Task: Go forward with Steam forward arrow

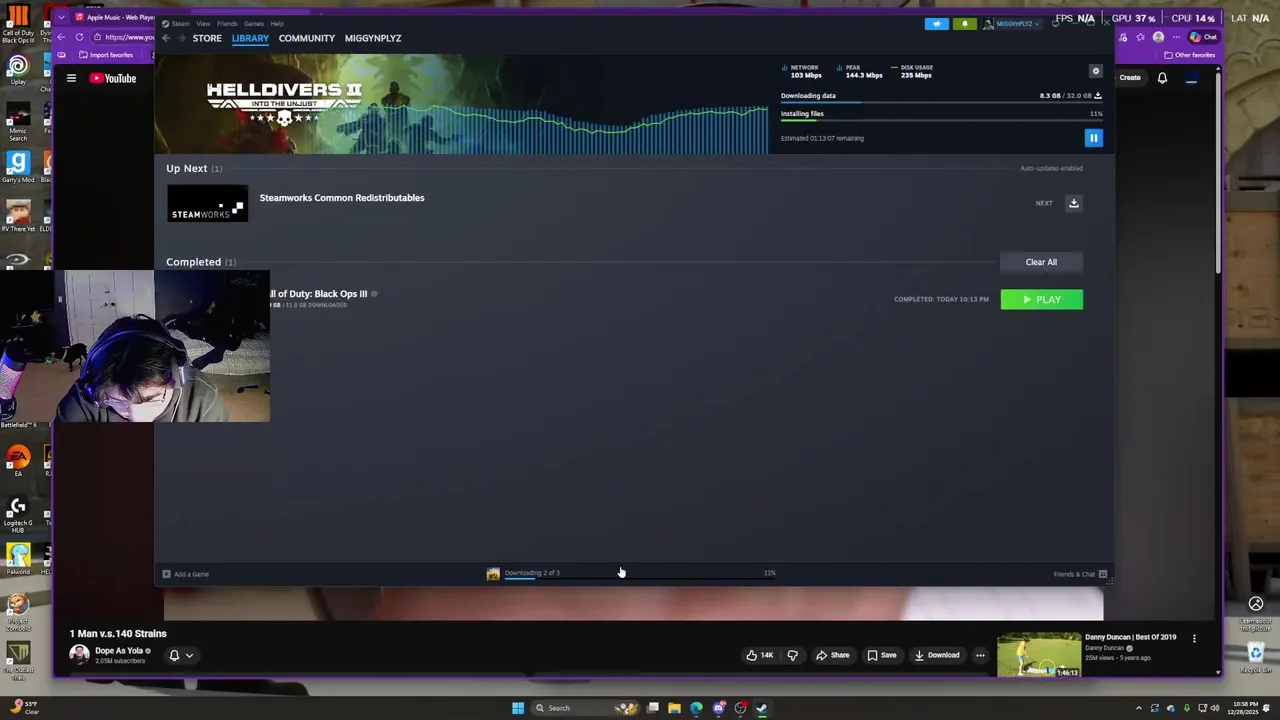Action: pos(181,38)
